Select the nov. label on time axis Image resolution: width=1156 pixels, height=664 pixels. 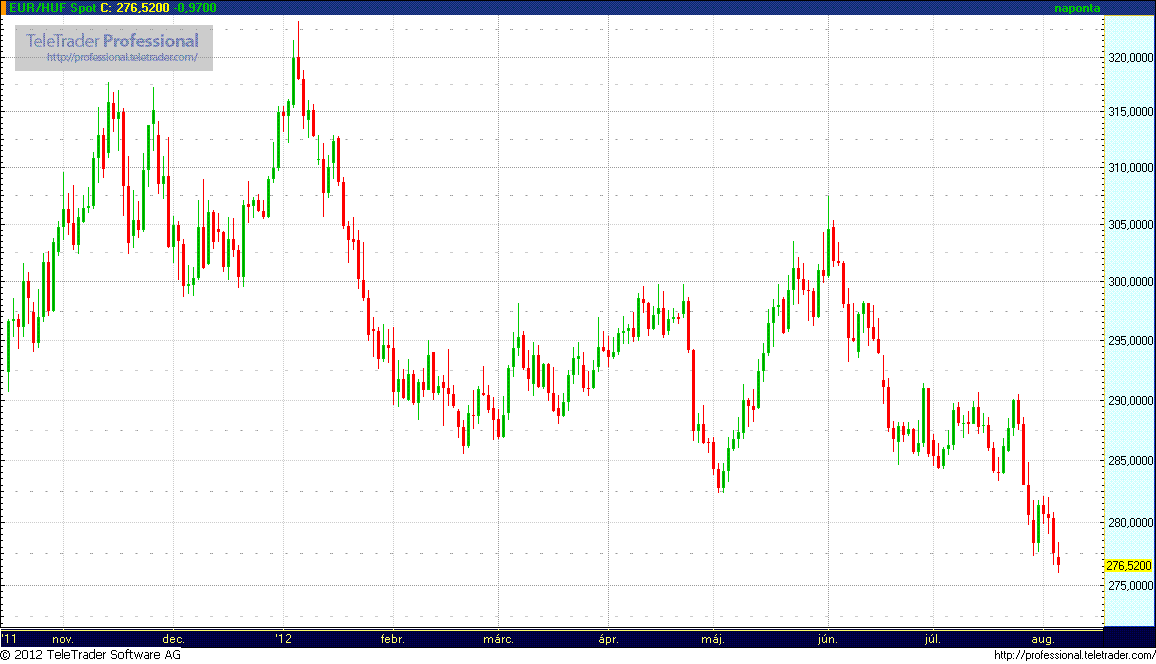pyautogui.click(x=62, y=638)
